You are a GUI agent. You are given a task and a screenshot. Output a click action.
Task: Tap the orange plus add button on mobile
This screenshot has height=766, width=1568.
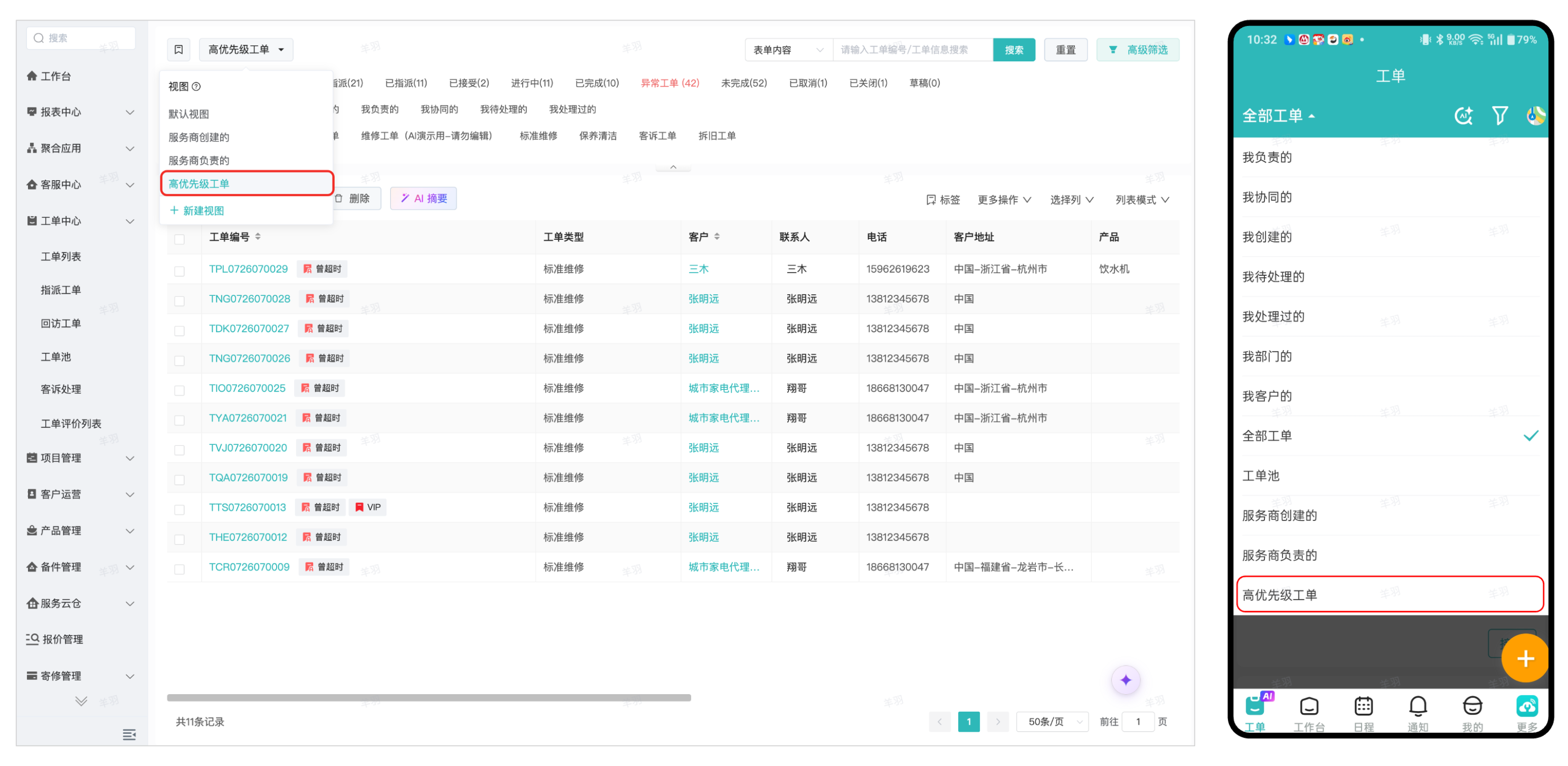[1525, 658]
